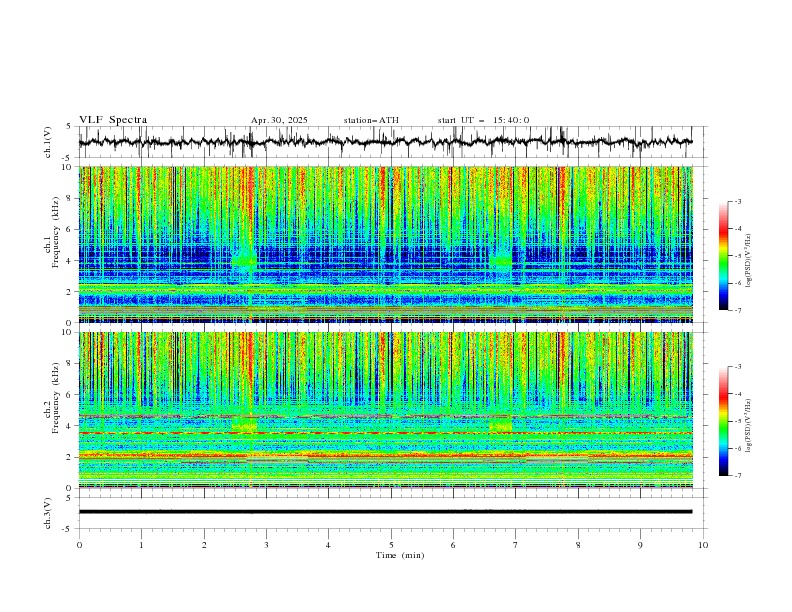Viewport: 792px width, 612px height.
Task: Click the "station=ATH" header text
Action: [371, 120]
